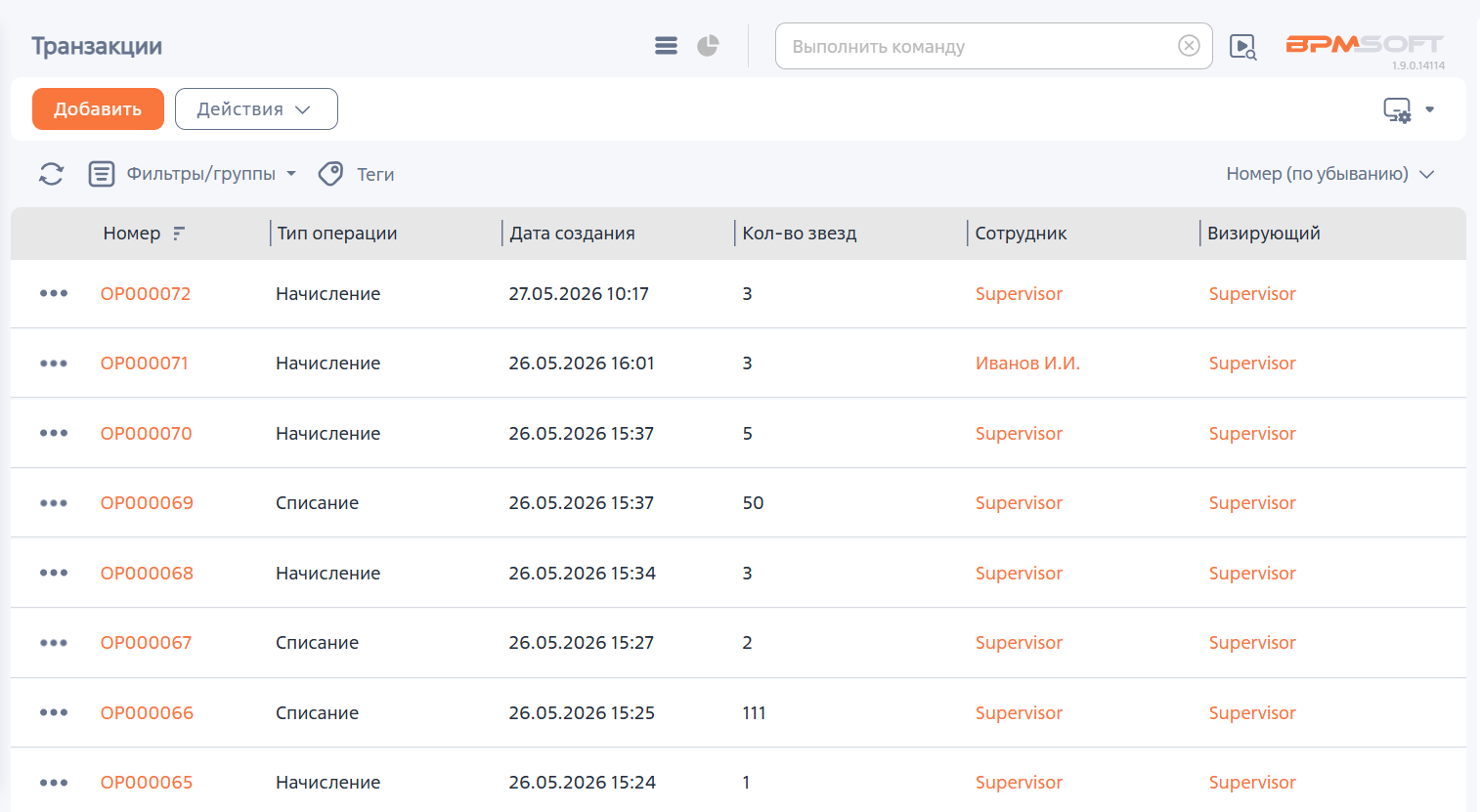This screenshot has width=1480, height=812.
Task: Open the Теги tags menu
Action: pyautogui.click(x=375, y=175)
